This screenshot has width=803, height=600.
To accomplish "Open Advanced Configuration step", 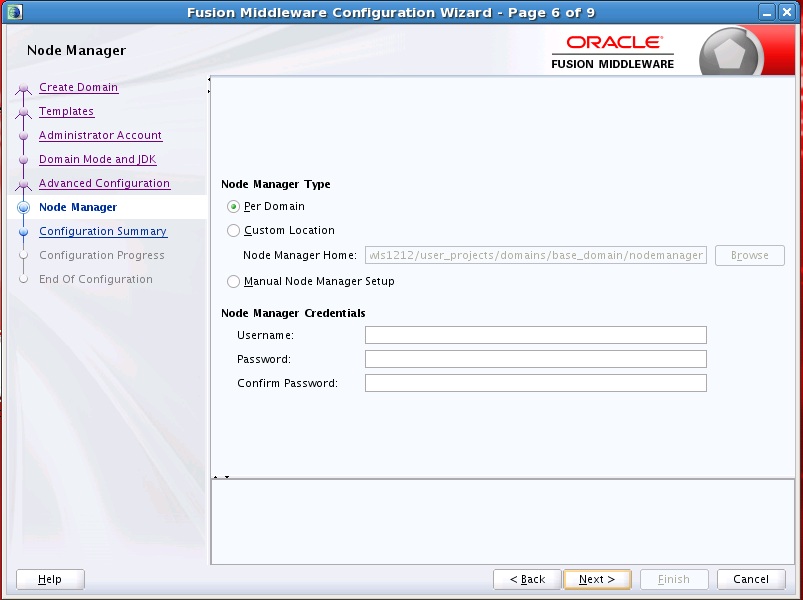I will point(104,183).
